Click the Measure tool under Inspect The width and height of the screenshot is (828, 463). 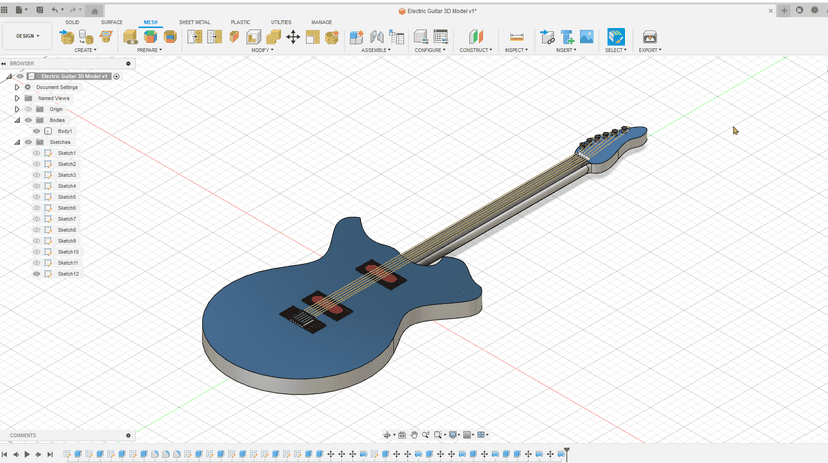(516, 37)
